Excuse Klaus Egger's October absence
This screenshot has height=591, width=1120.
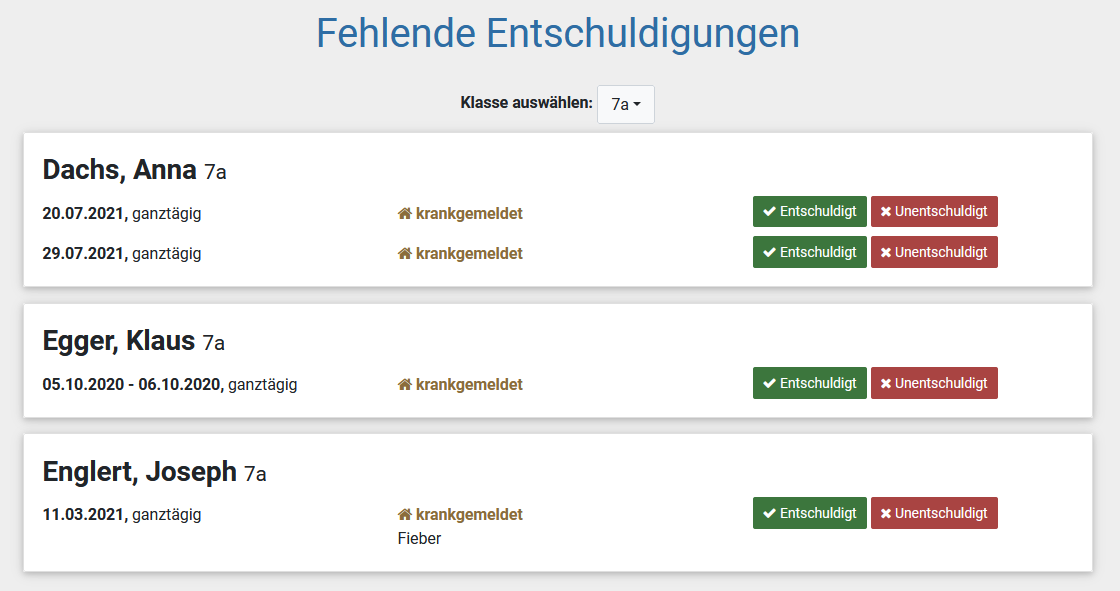(x=809, y=383)
